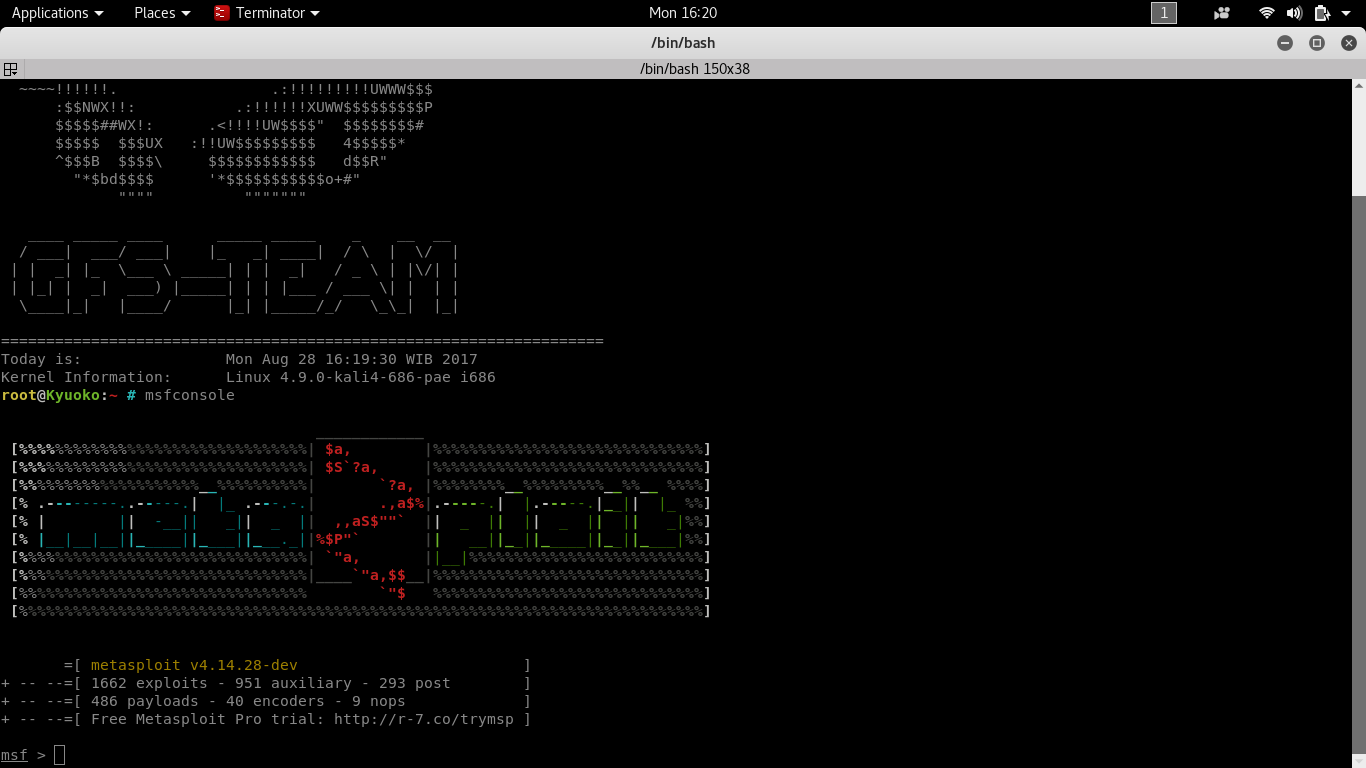Open the Places menu

point(162,13)
